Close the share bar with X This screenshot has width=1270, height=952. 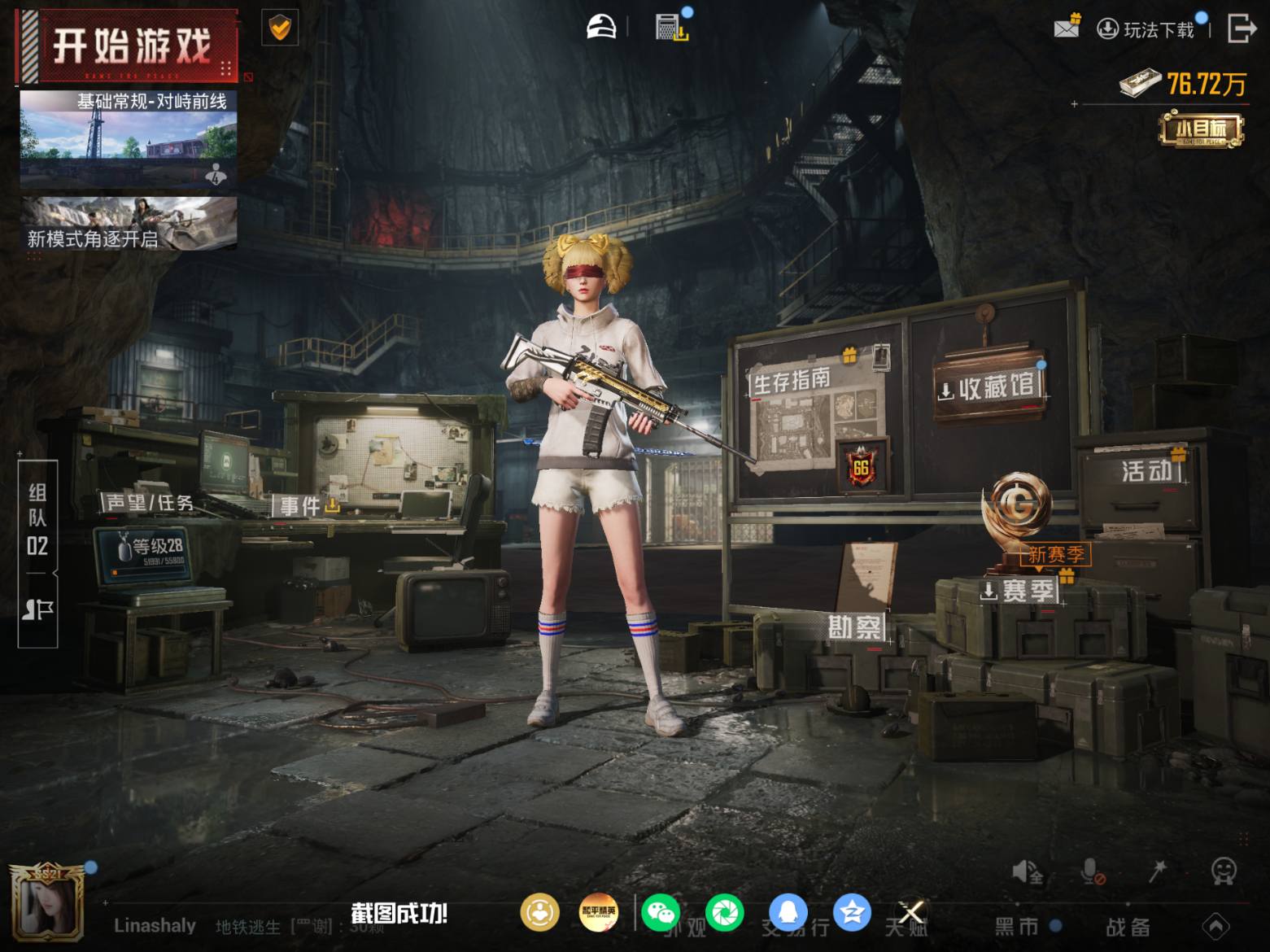tap(910, 913)
